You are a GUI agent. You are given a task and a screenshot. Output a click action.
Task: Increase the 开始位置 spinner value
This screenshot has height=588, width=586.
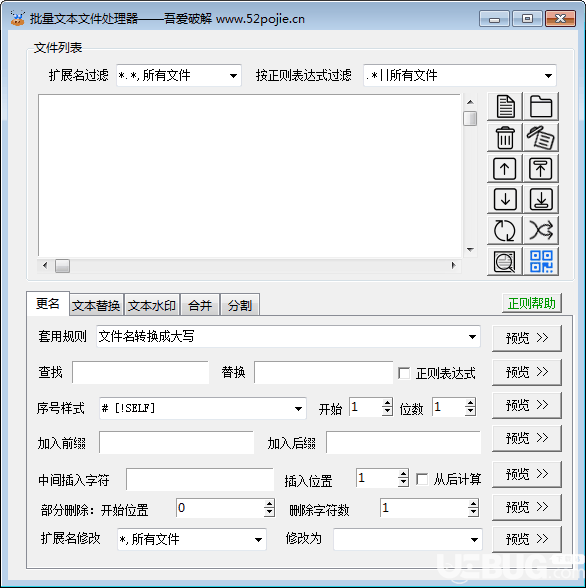pos(269,504)
